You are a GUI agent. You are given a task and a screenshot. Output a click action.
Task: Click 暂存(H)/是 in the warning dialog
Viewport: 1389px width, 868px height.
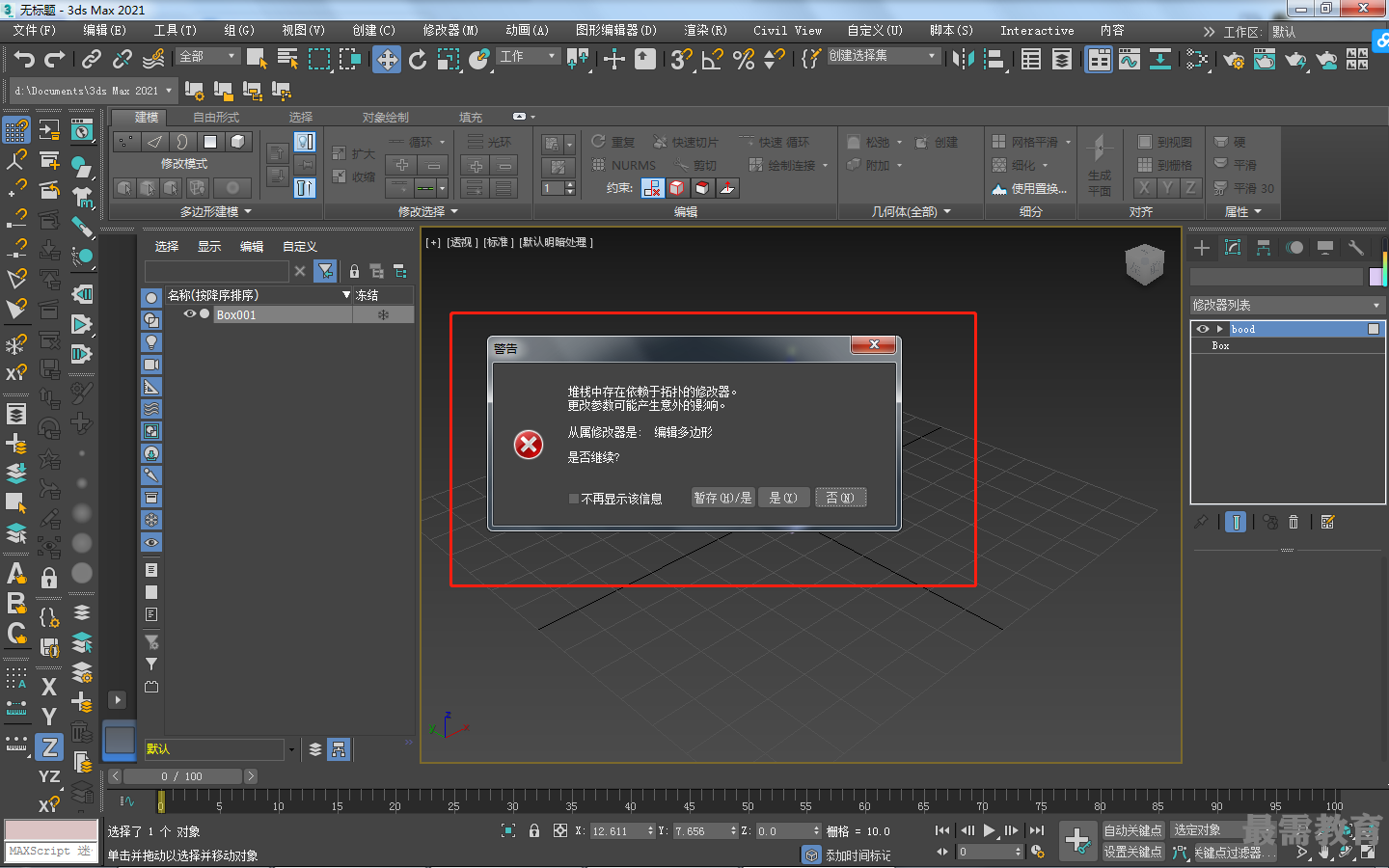722,498
